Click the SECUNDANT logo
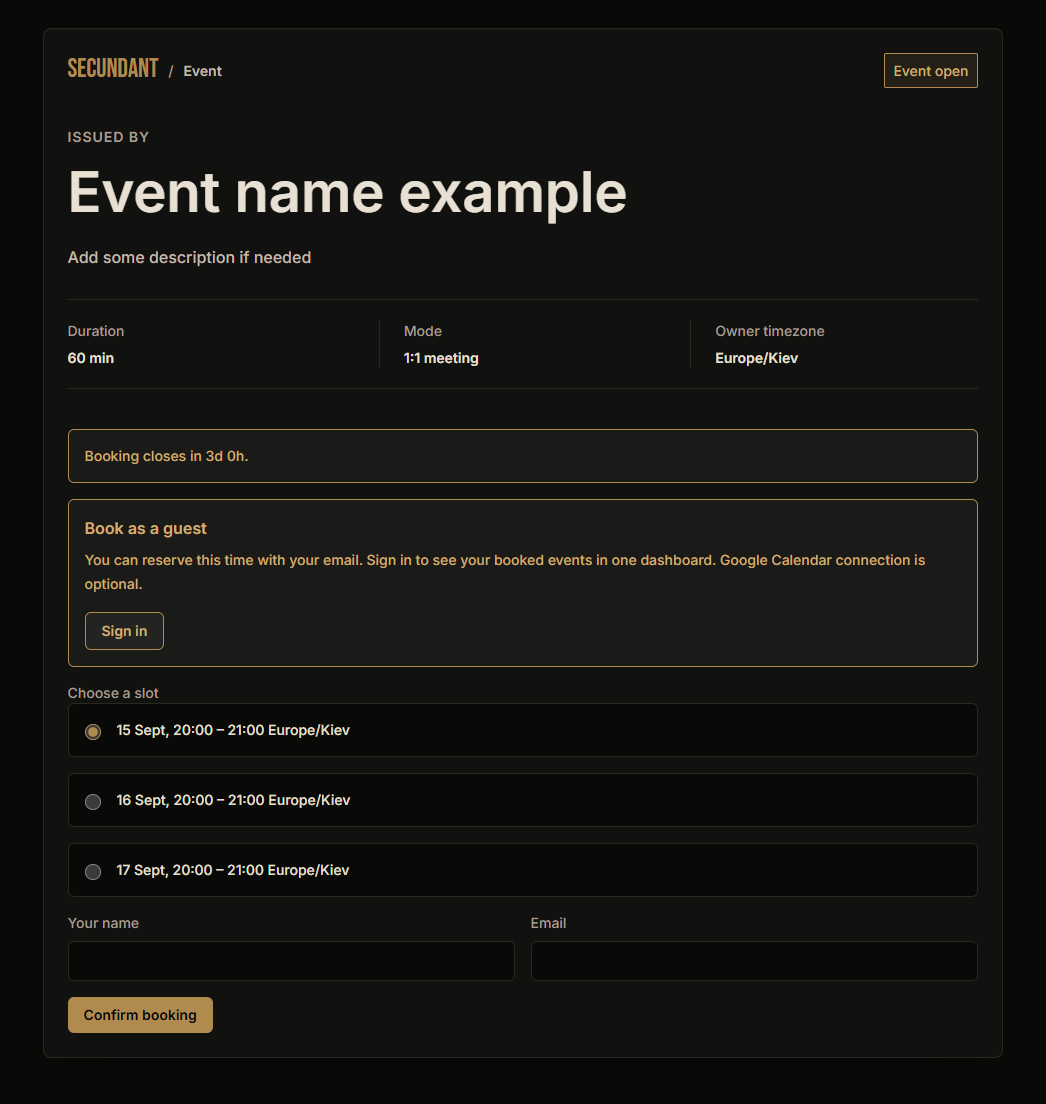 coord(113,69)
